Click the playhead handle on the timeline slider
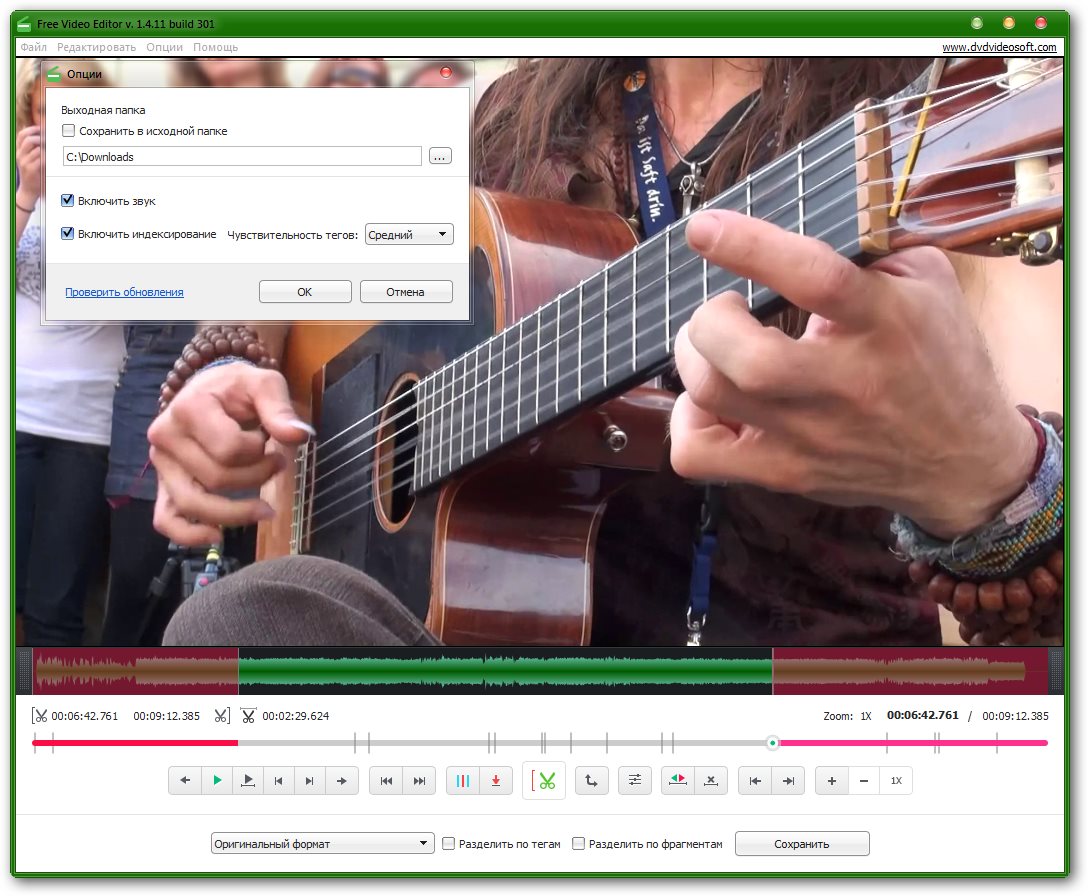1088x896 pixels. tap(772, 743)
